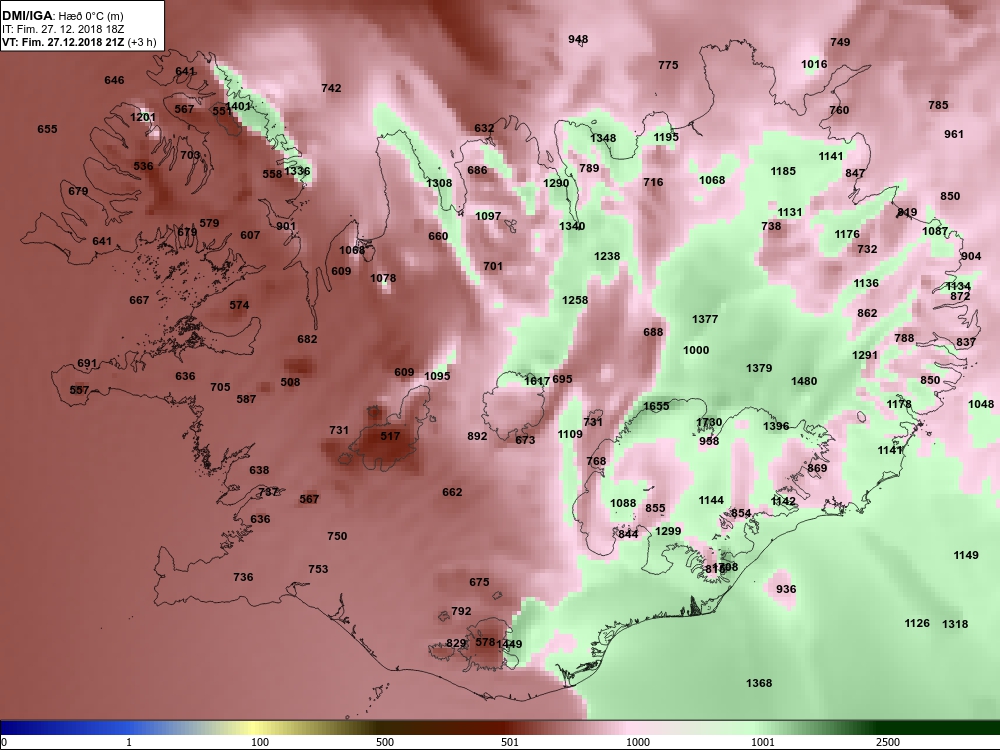Select the map value '662'
Viewport: 1000px width, 750px height.
pyautogui.click(x=452, y=492)
